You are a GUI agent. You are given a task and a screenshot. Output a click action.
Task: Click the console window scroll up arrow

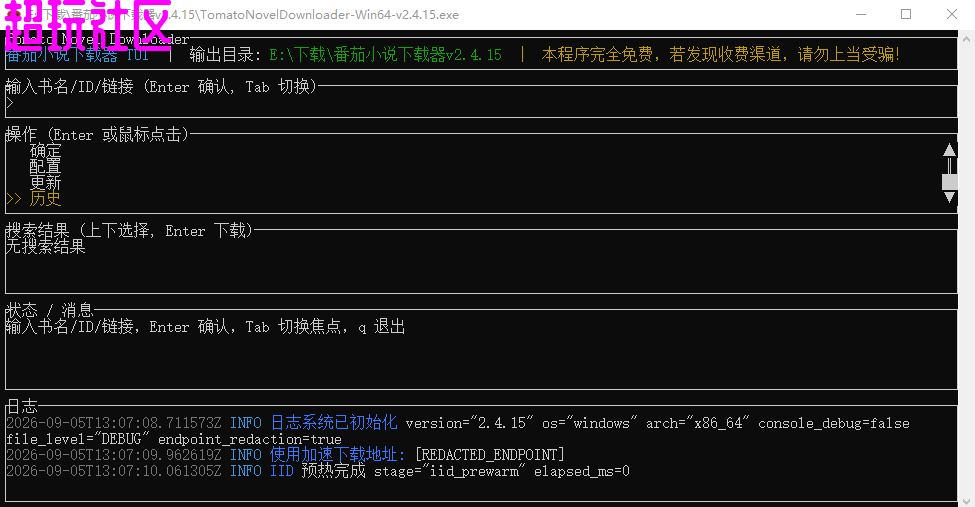coord(966,39)
